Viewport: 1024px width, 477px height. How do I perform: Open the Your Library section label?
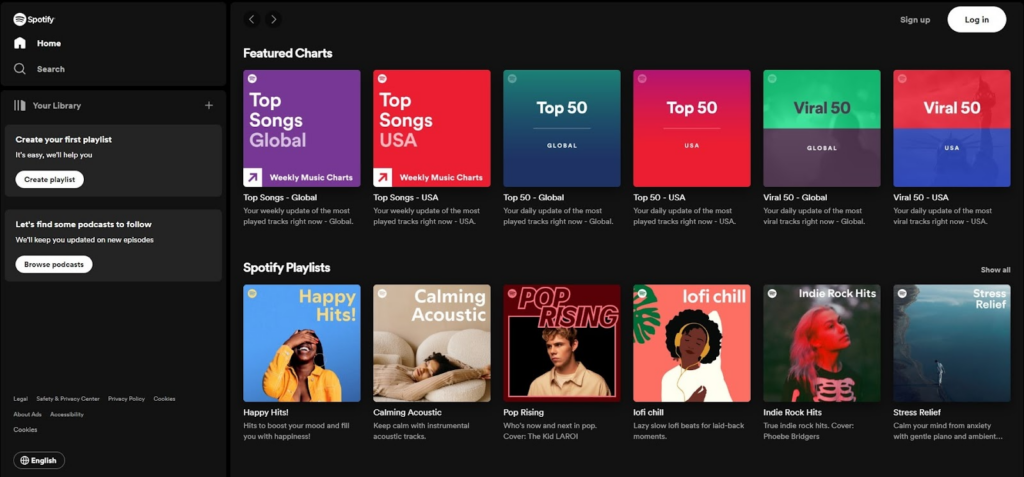tap(57, 105)
